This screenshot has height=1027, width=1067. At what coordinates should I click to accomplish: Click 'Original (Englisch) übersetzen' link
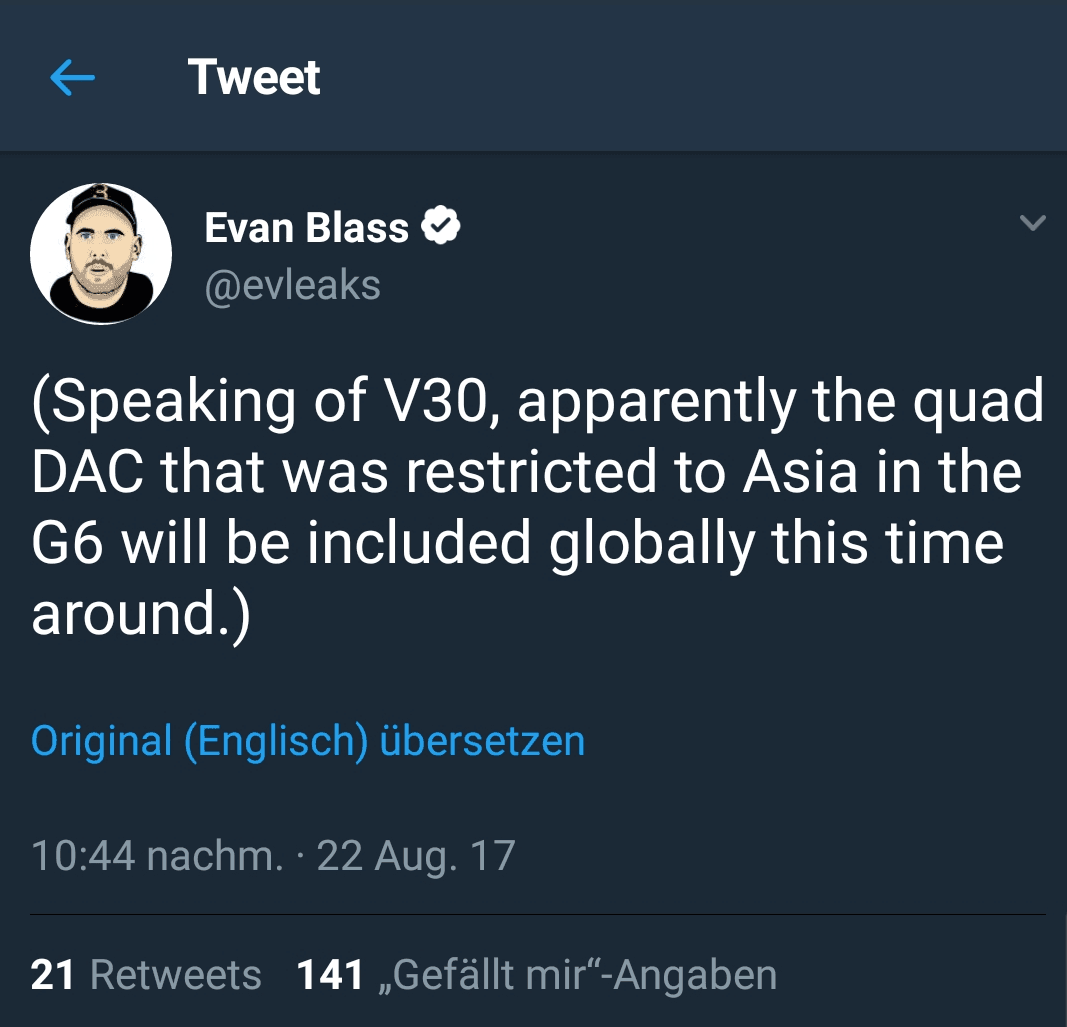(308, 740)
